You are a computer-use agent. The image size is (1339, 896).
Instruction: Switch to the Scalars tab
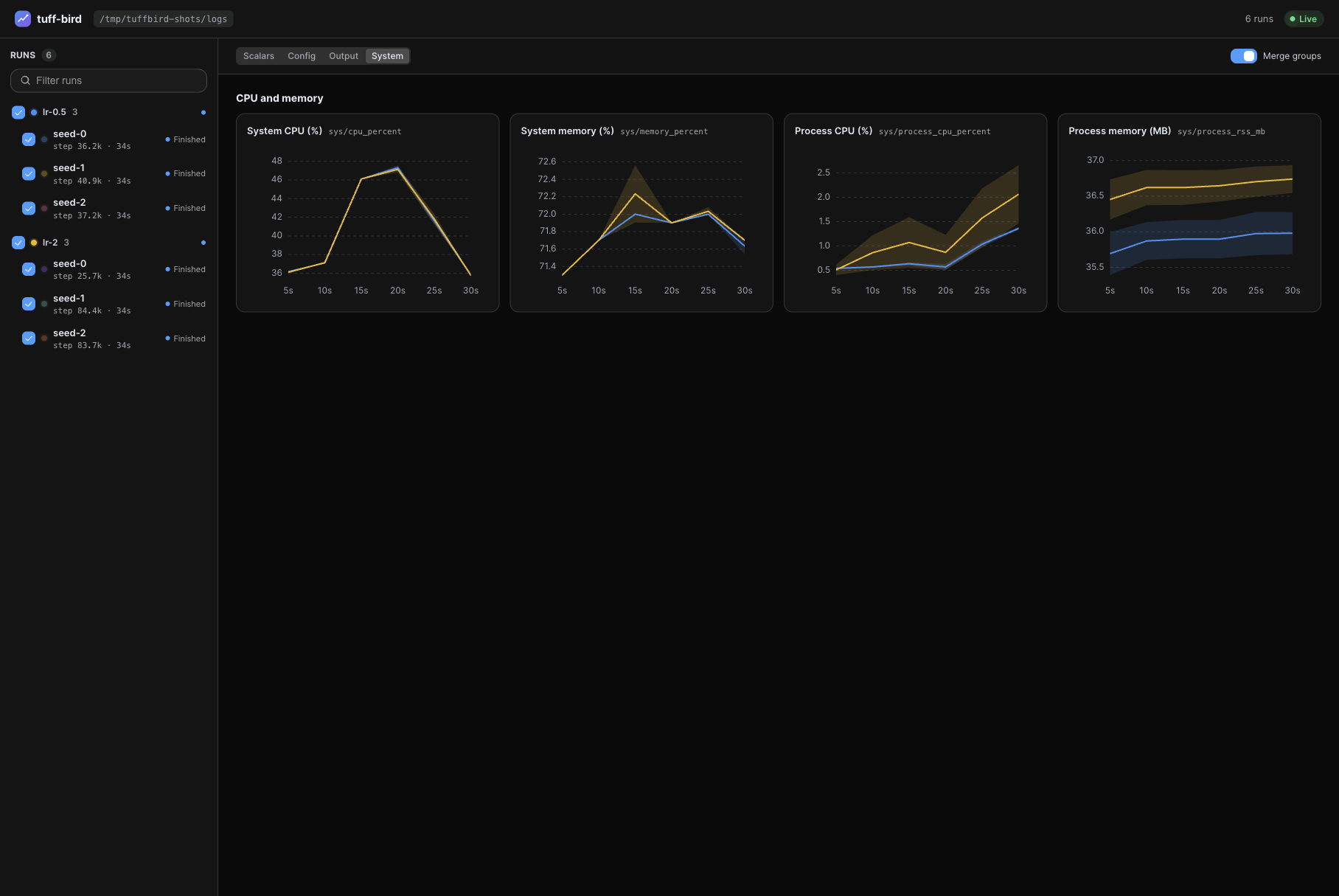[259, 56]
